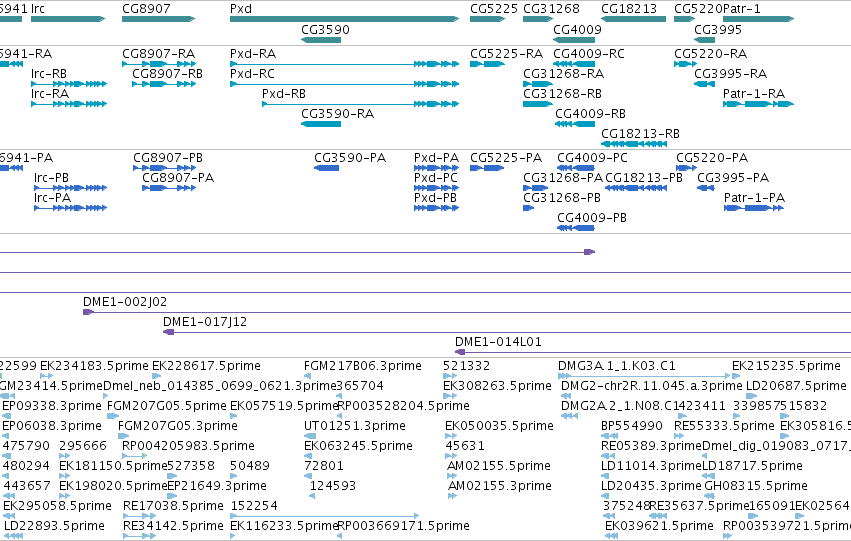Click the FGM207G05.5prime label
851x541 pixels.
[x=167, y=406]
